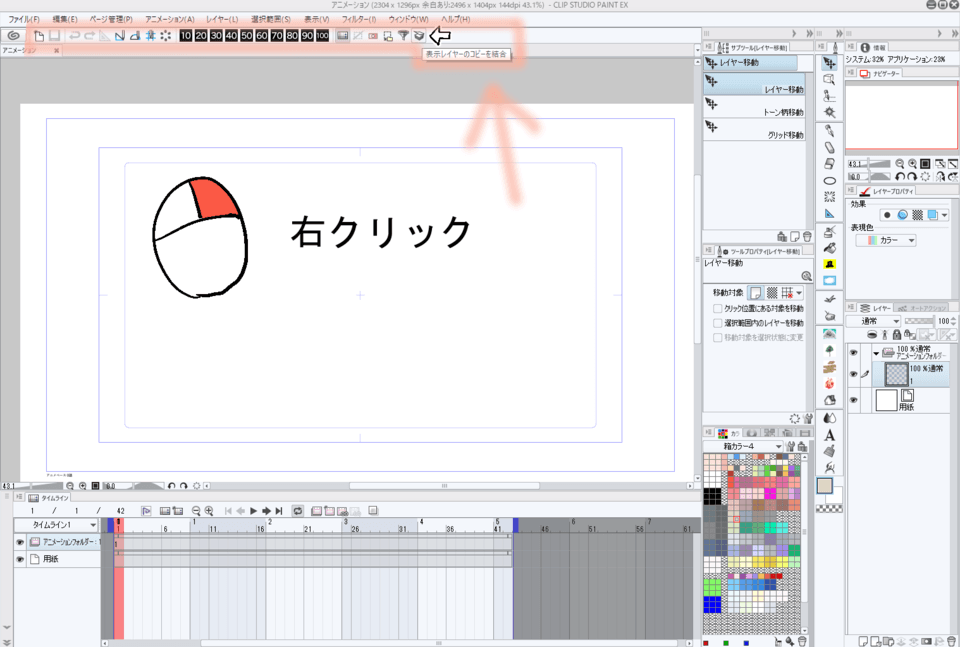Click the merge visible layers copy icon
Screen dimensions: 960x647
tap(419, 36)
